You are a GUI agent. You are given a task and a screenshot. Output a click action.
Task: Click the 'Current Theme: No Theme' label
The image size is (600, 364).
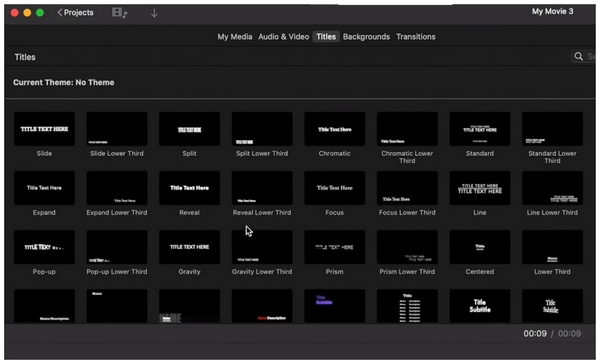pyautogui.click(x=64, y=82)
